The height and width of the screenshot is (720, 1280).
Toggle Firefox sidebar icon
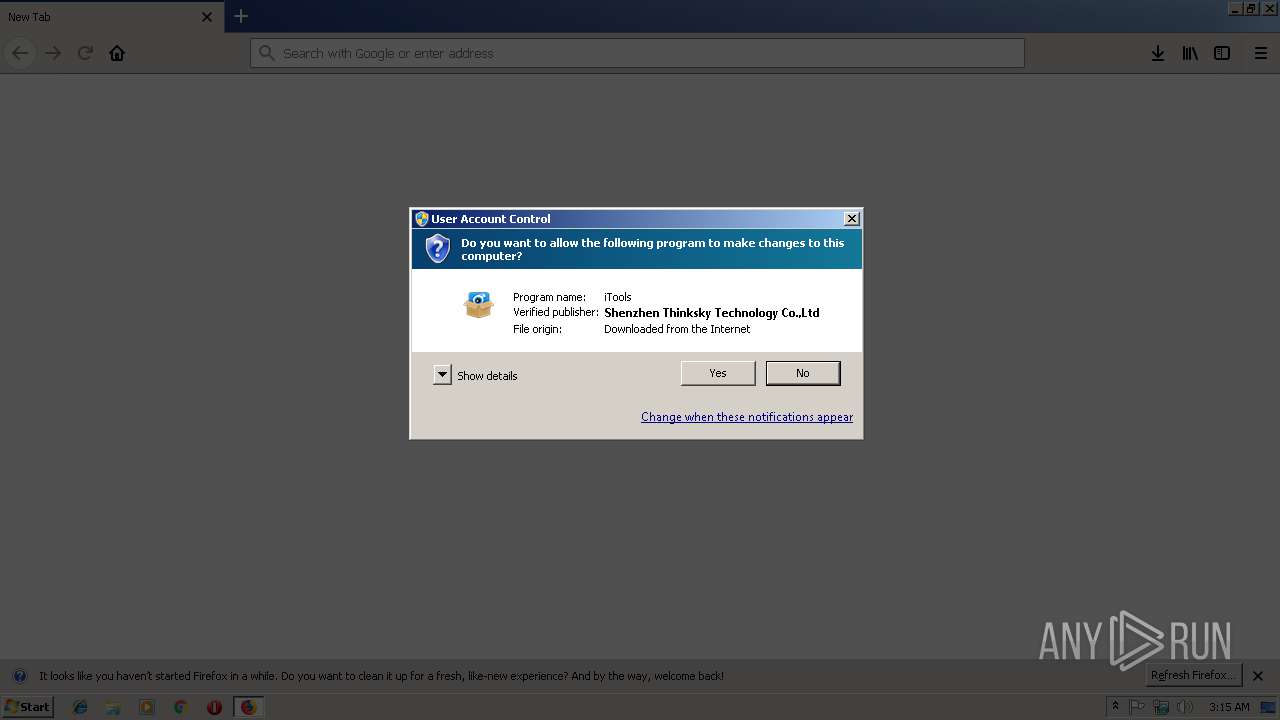pos(1222,53)
